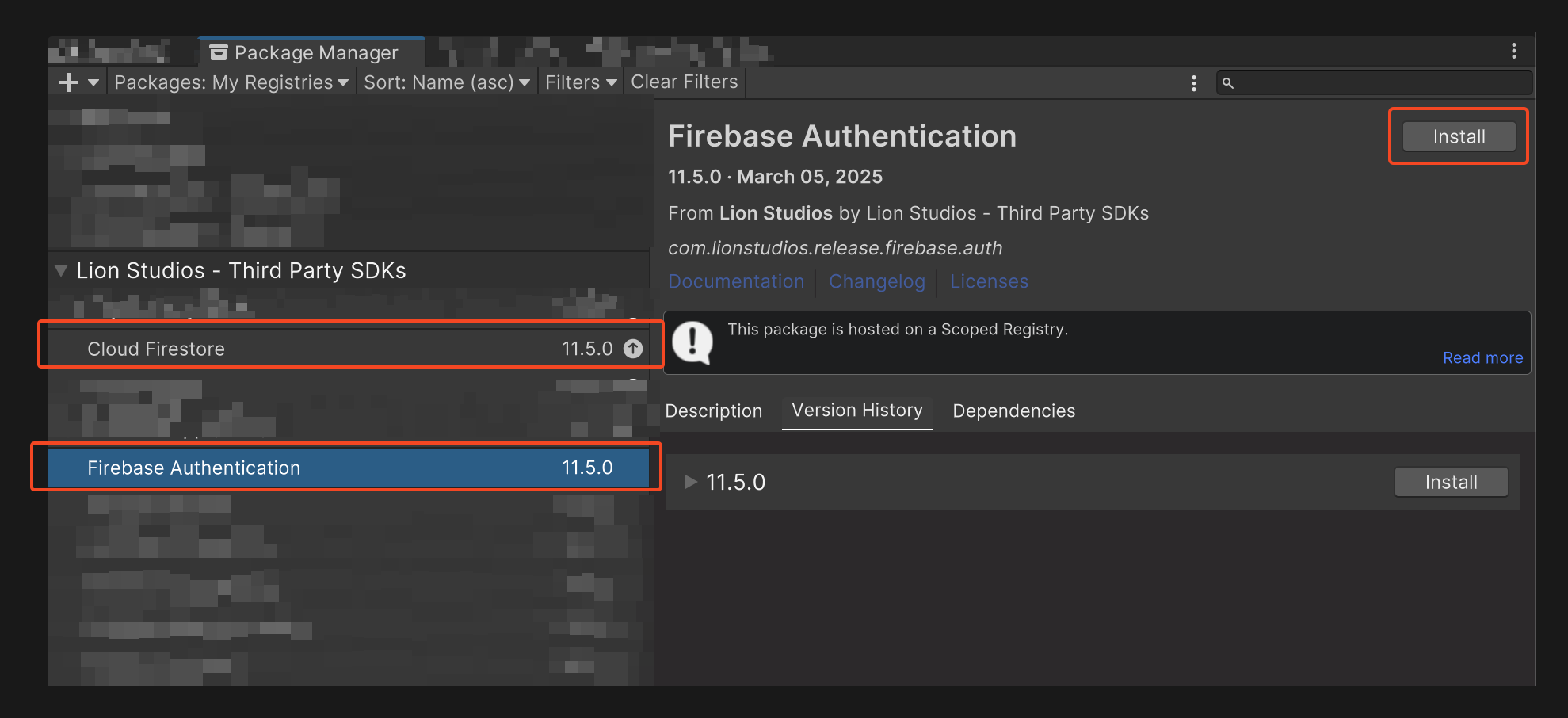Click the Package Manager tab icon

click(x=219, y=53)
